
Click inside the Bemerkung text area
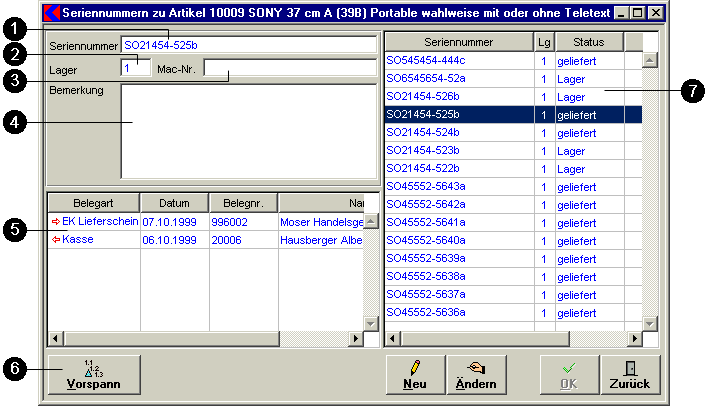[247, 130]
